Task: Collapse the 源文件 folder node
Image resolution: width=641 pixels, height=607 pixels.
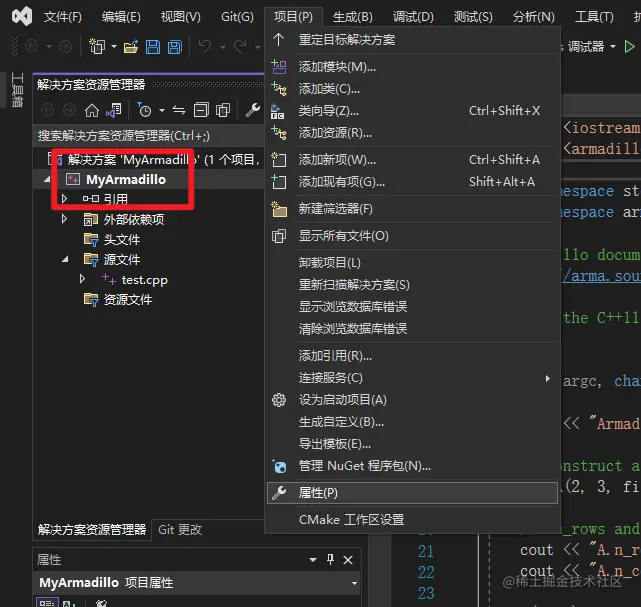Action: point(65,259)
